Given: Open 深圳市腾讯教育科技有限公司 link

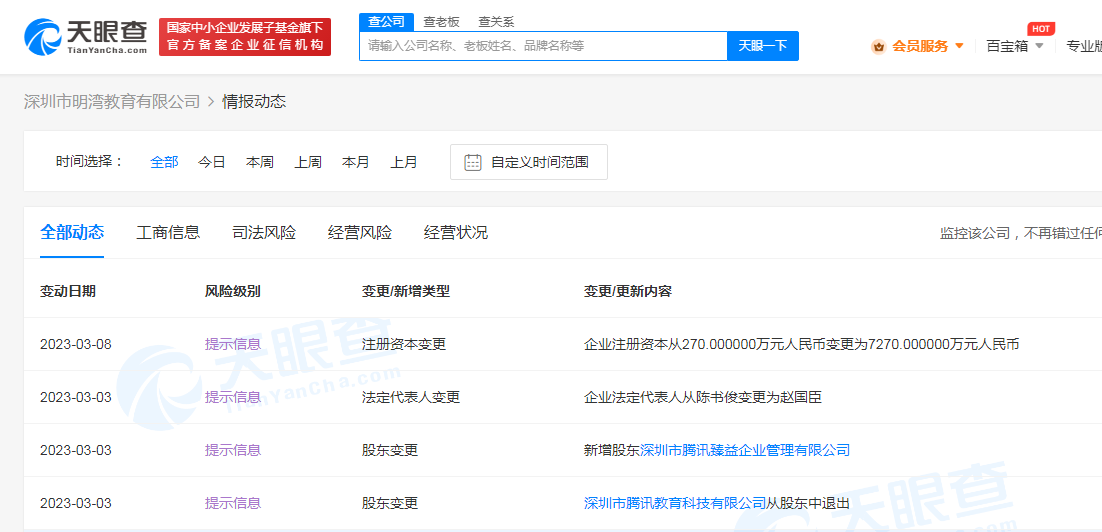Looking at the screenshot, I should [x=675, y=503].
